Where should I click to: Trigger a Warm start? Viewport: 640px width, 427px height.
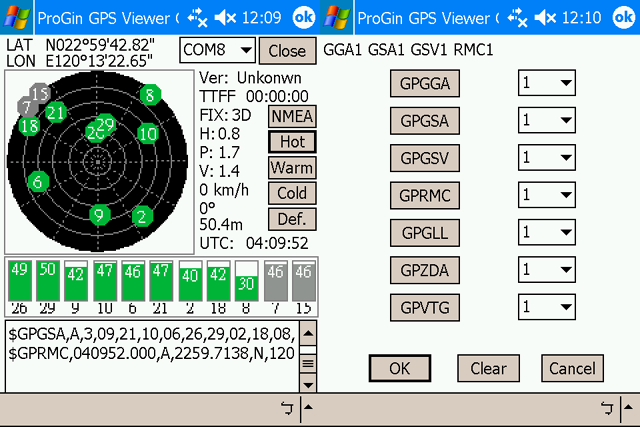pyautogui.click(x=292, y=168)
